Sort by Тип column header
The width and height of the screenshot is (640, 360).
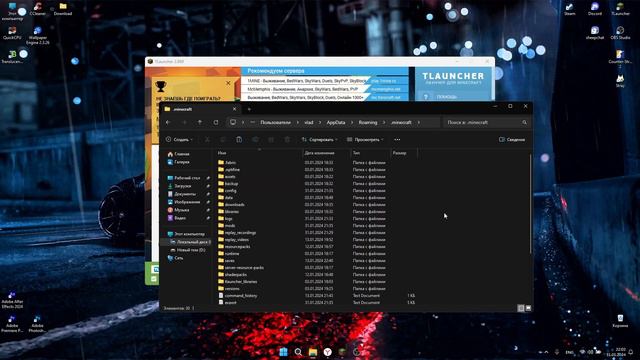[x=370, y=153]
